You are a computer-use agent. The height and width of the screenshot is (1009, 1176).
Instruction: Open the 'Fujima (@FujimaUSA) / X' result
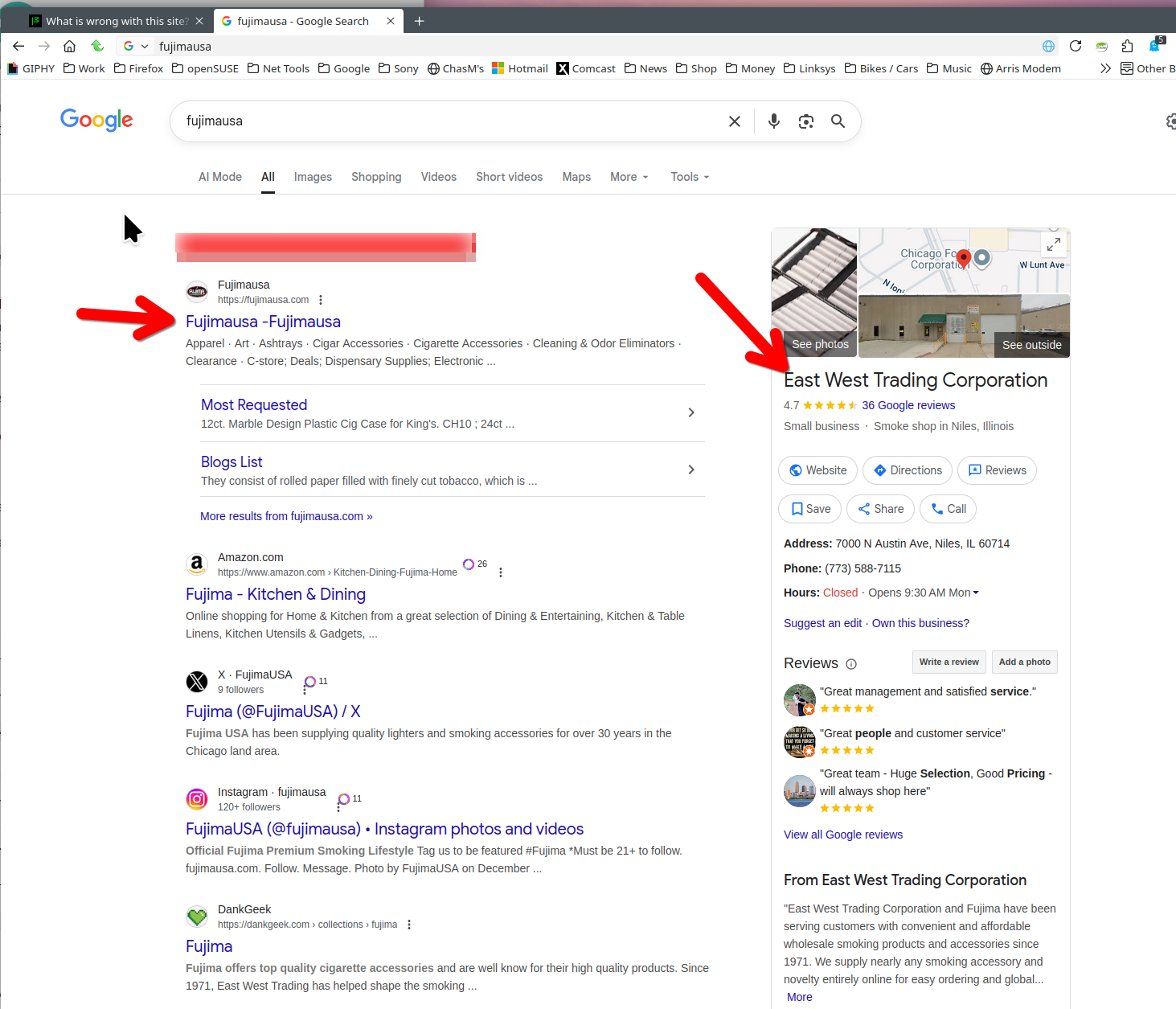point(272,712)
